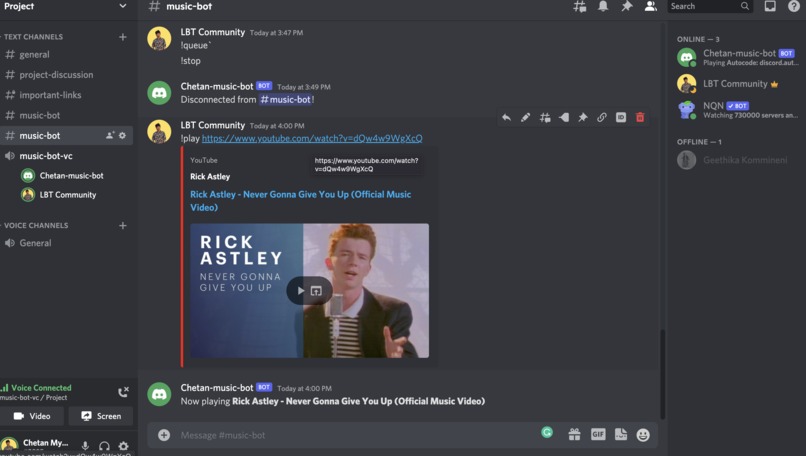The width and height of the screenshot is (806, 456).
Task: Open help question mark icon
Action: tap(793, 6)
